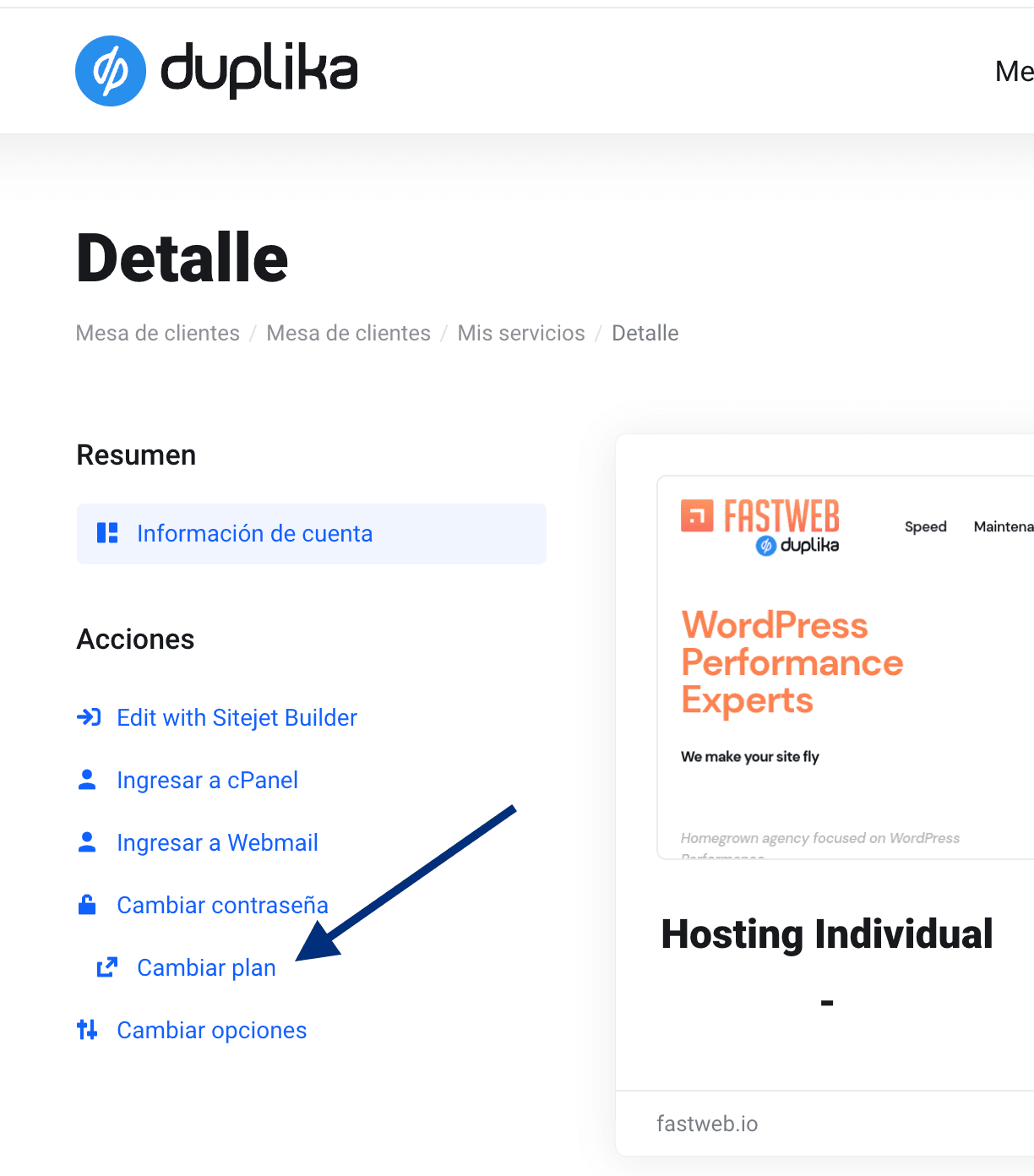Screen dimensions: 1034x1176
Task: Choose the Cambiar contraseña action
Action: tap(222, 905)
